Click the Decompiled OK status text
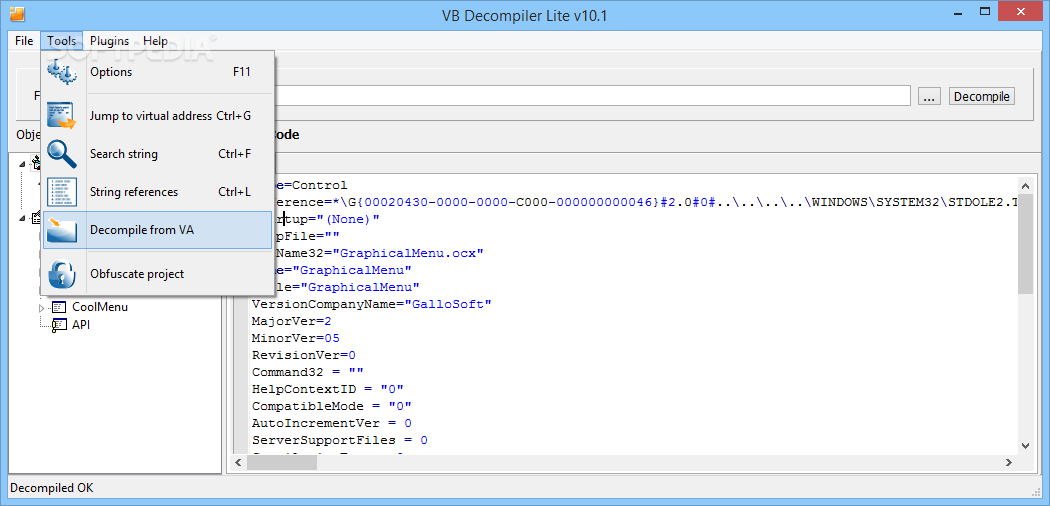 (52, 488)
